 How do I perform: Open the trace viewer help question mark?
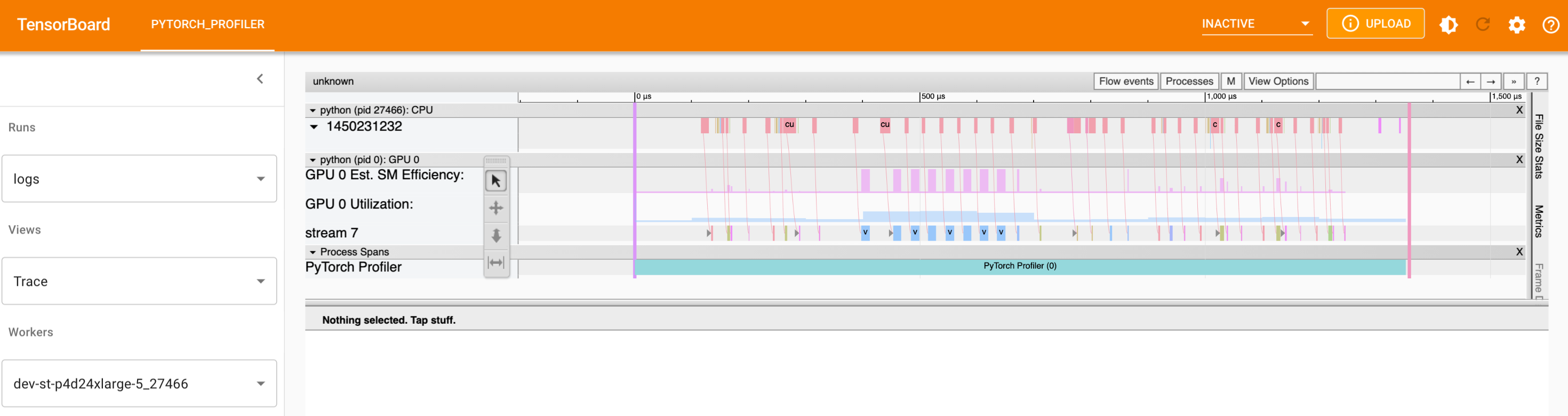(1537, 81)
